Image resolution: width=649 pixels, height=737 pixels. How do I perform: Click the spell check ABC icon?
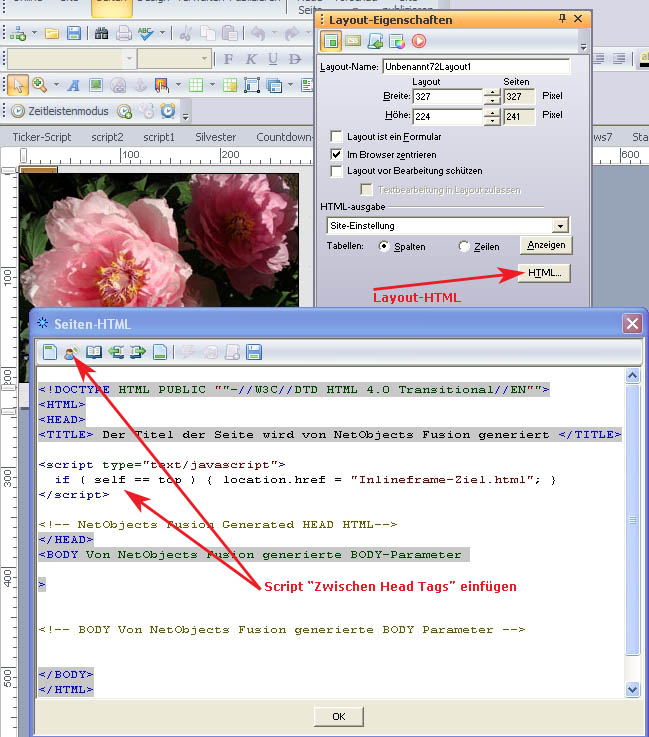[145, 33]
